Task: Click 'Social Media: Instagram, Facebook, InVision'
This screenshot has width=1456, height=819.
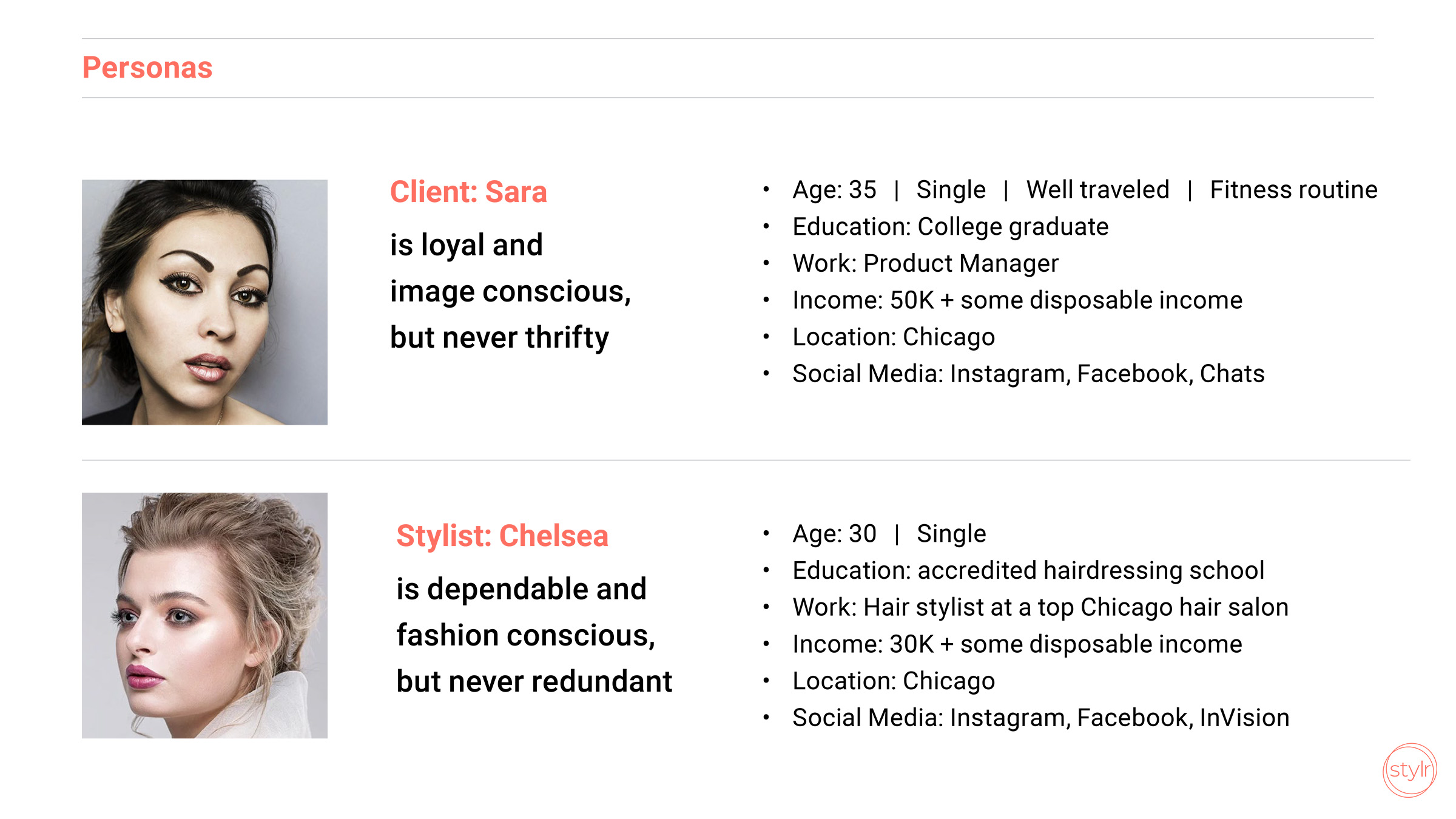Action: (x=1041, y=718)
